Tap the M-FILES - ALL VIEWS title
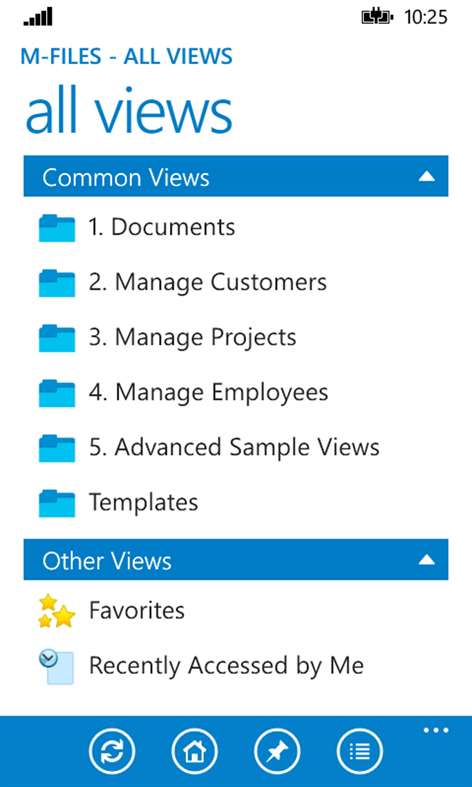The height and width of the screenshot is (787, 472). 127,56
